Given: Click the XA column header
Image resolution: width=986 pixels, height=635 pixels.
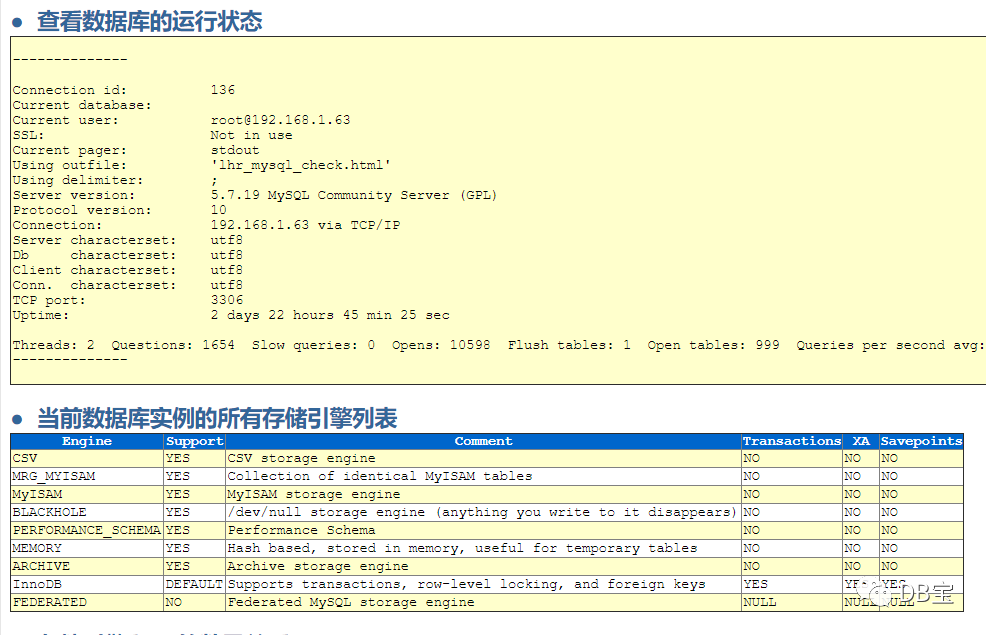Looking at the screenshot, I should pos(861,440).
